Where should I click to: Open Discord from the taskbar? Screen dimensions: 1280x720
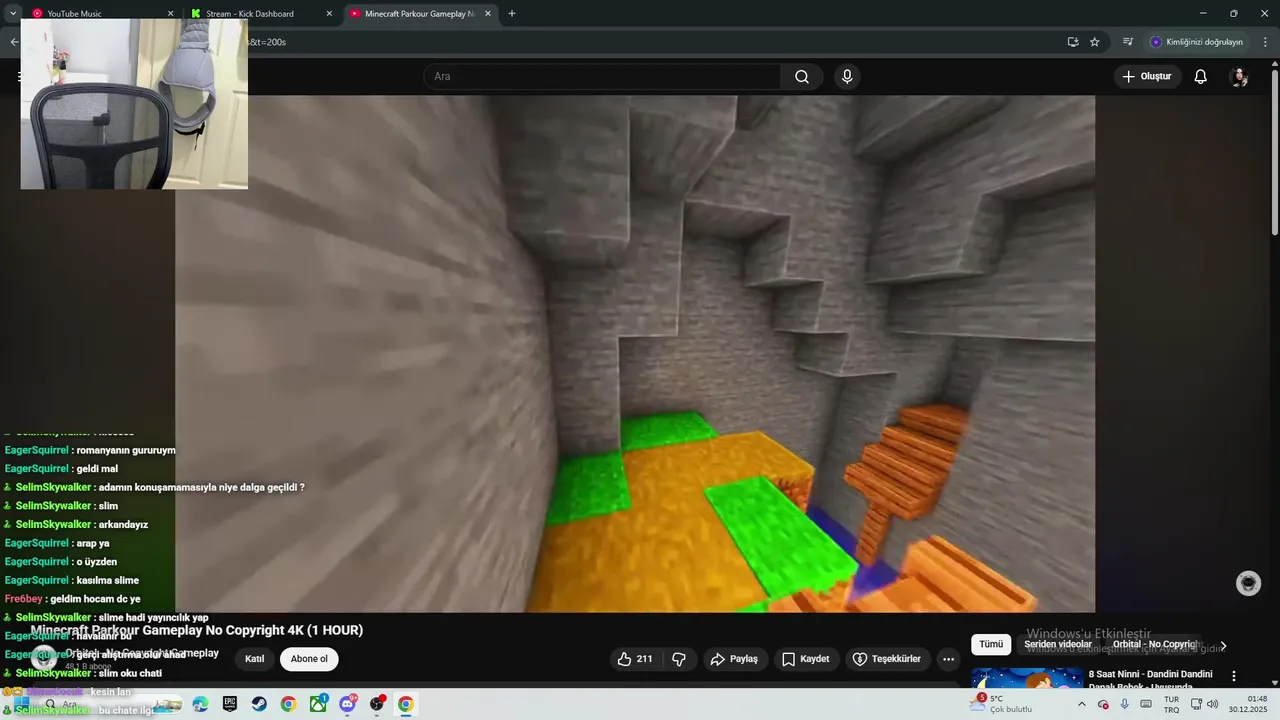coord(347,704)
